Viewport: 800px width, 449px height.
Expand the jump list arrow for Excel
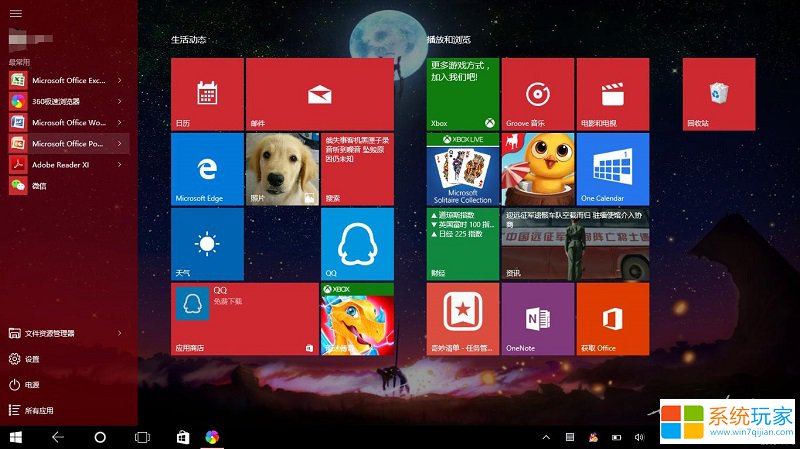point(120,80)
